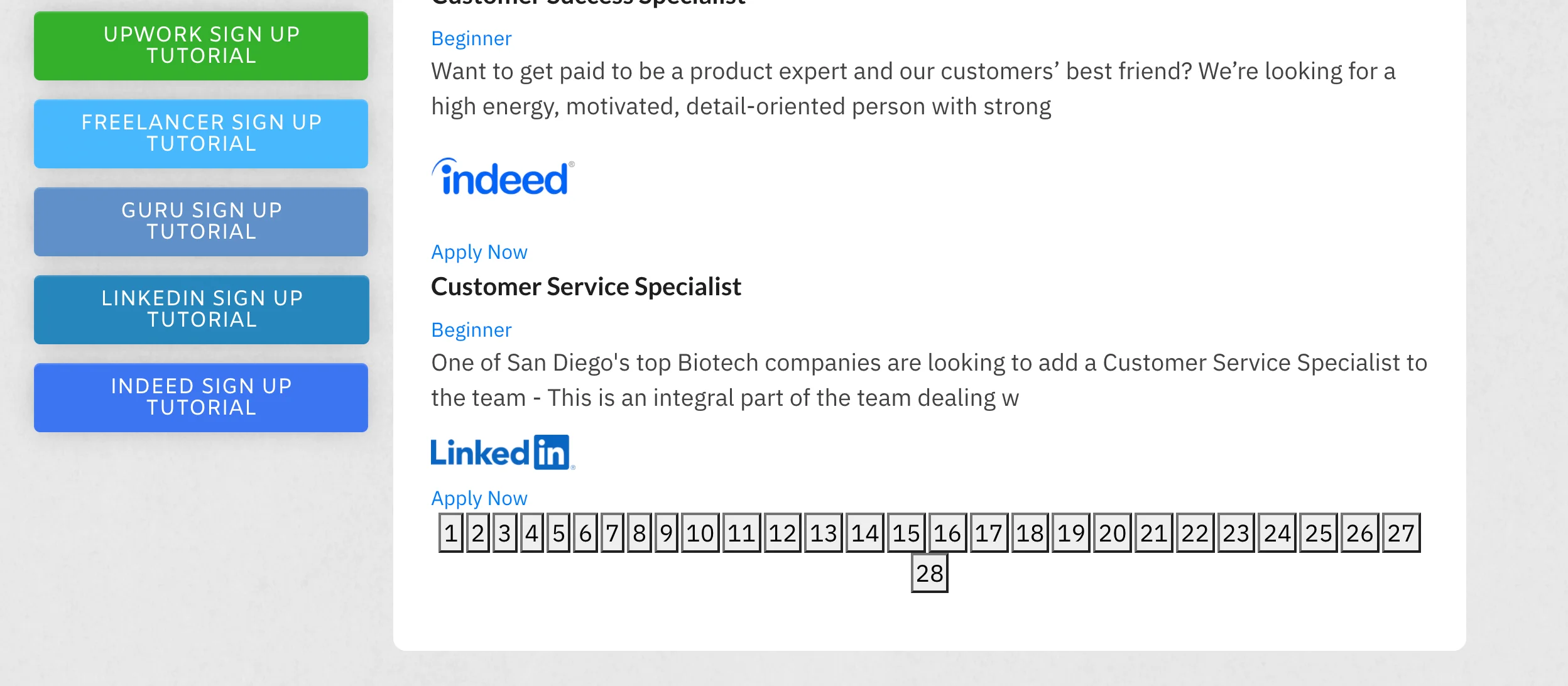Screen dimensions: 1568x686
Task: Click the Indeed logo image
Action: point(503,177)
